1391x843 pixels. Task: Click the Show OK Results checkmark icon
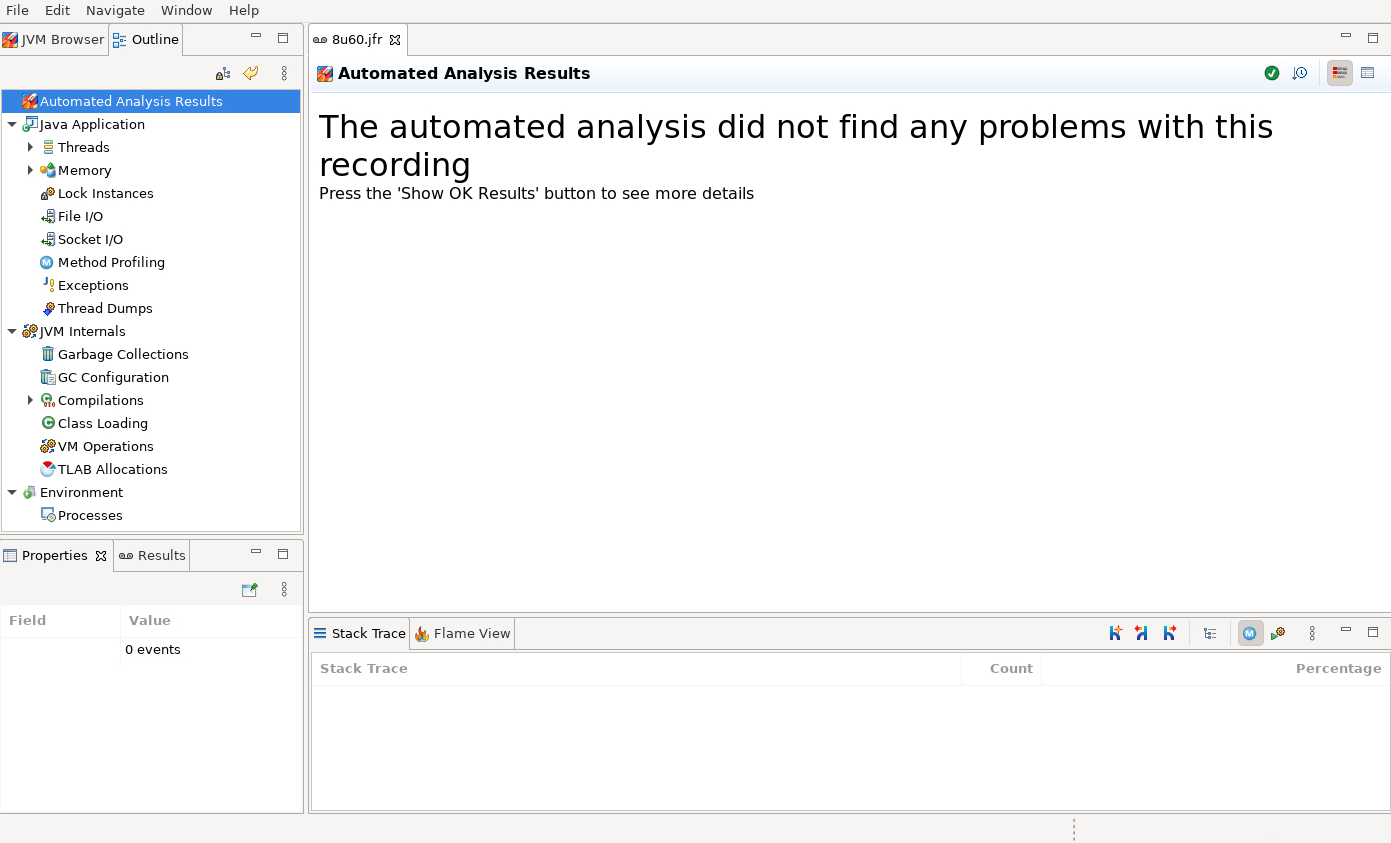[1271, 73]
